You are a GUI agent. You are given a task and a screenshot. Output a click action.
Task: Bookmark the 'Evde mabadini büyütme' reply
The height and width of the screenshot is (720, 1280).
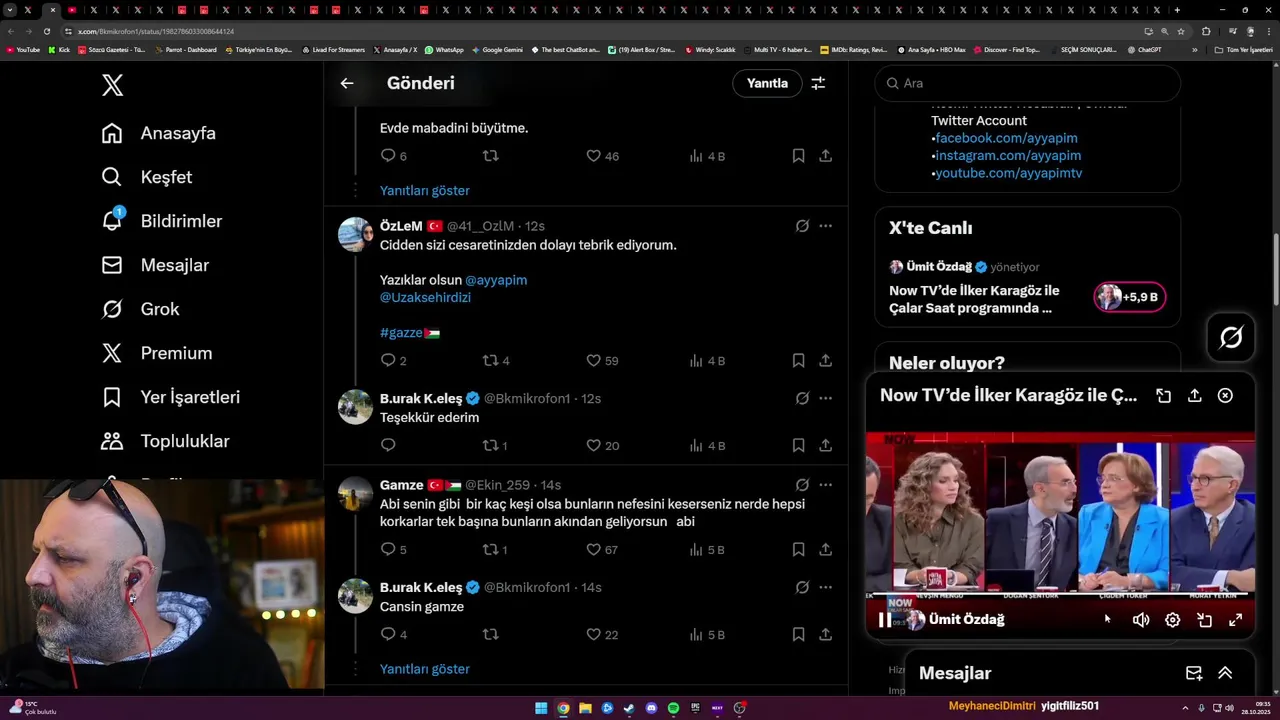coord(798,156)
